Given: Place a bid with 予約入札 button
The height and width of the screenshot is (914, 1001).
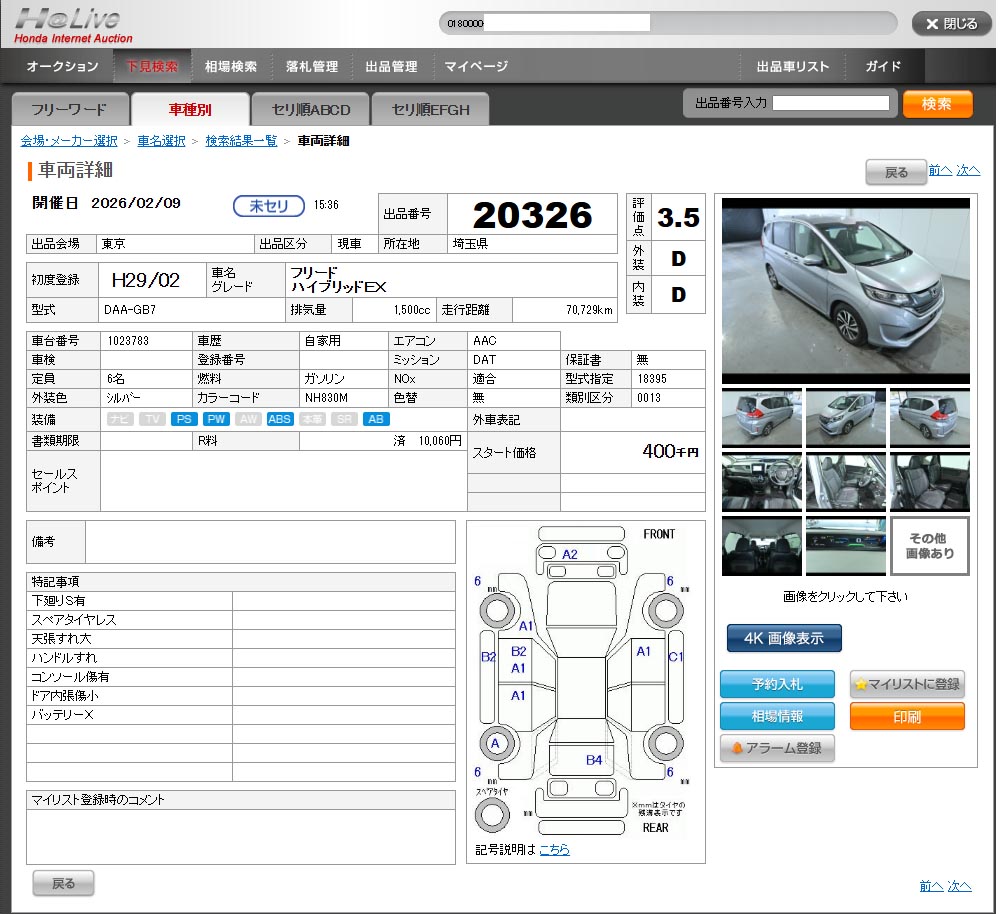Looking at the screenshot, I should pos(777,684).
